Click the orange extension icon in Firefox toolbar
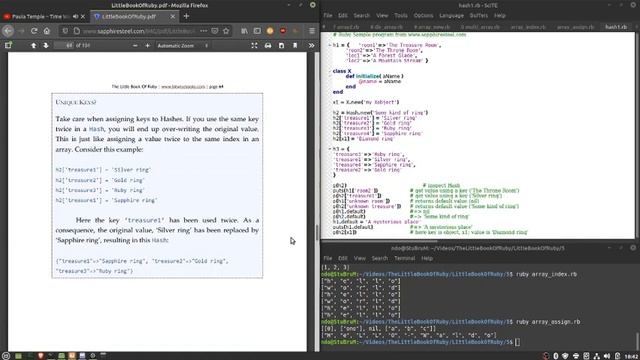640x360 pixels. click(x=270, y=31)
